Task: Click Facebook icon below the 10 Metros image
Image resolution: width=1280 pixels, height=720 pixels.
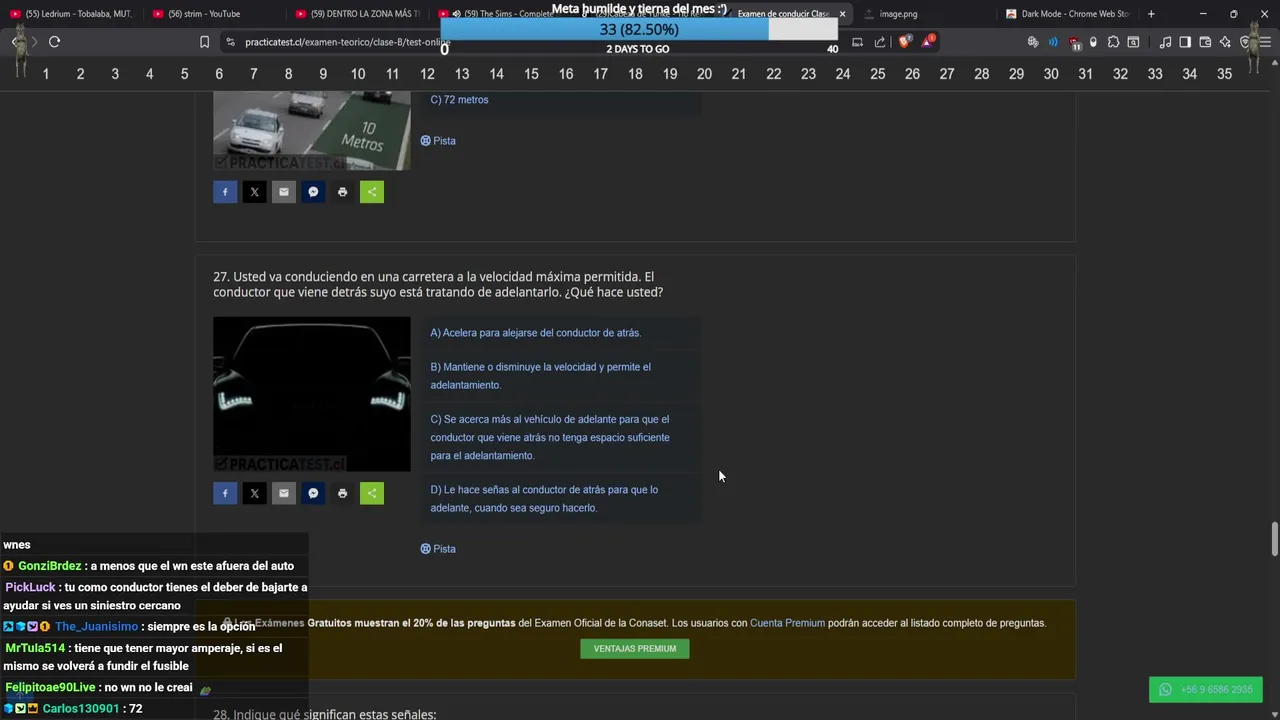Action: pyautogui.click(x=225, y=192)
